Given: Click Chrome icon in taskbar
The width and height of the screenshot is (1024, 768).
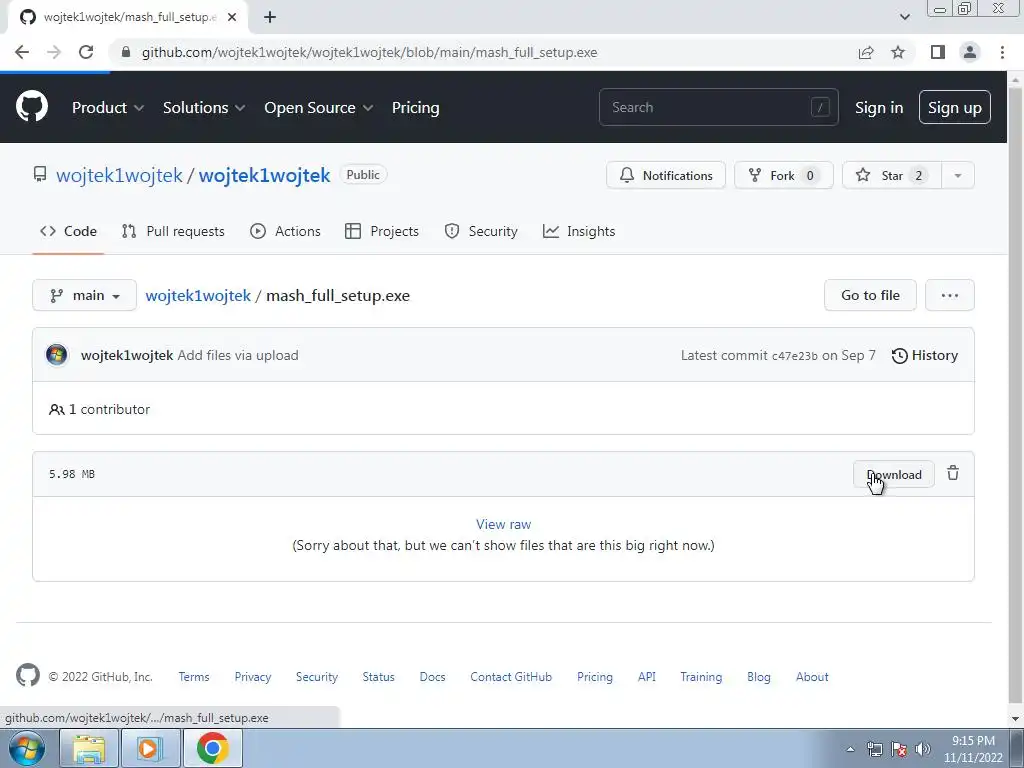Looking at the screenshot, I should tap(212, 748).
